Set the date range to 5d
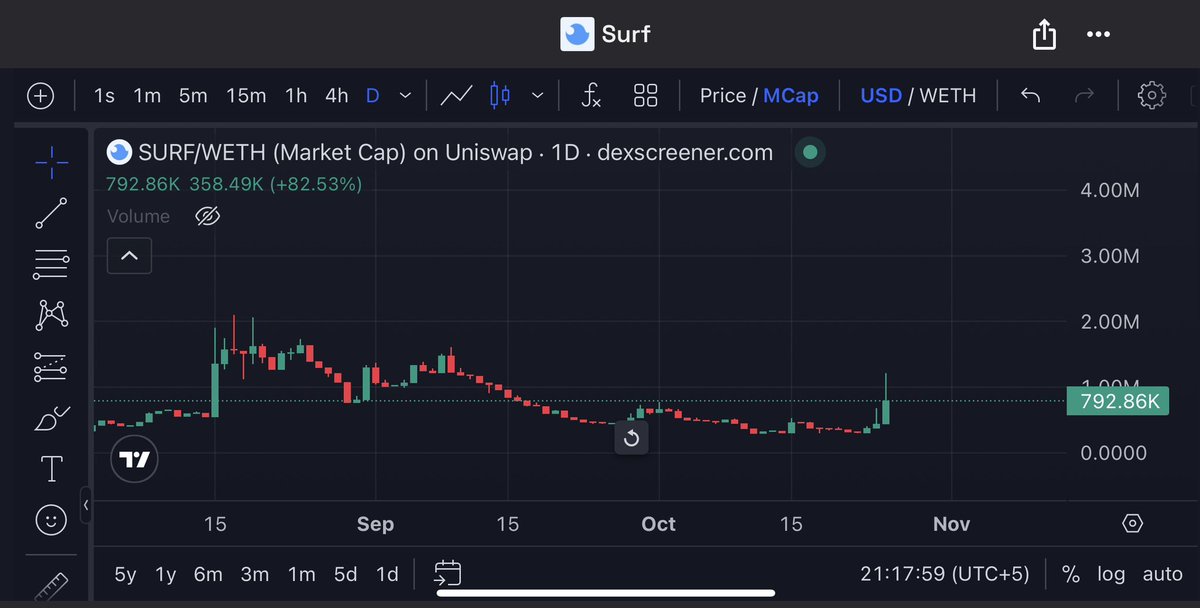Image resolution: width=1200 pixels, height=608 pixels. 345,575
